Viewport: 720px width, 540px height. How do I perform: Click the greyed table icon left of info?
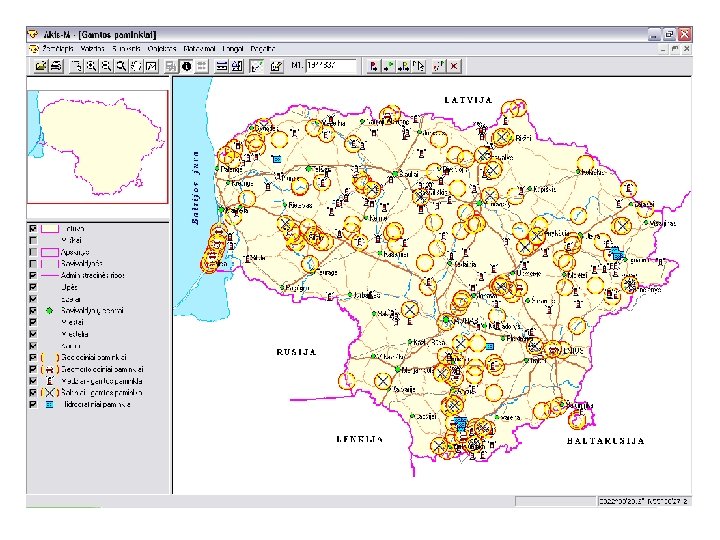[171, 66]
